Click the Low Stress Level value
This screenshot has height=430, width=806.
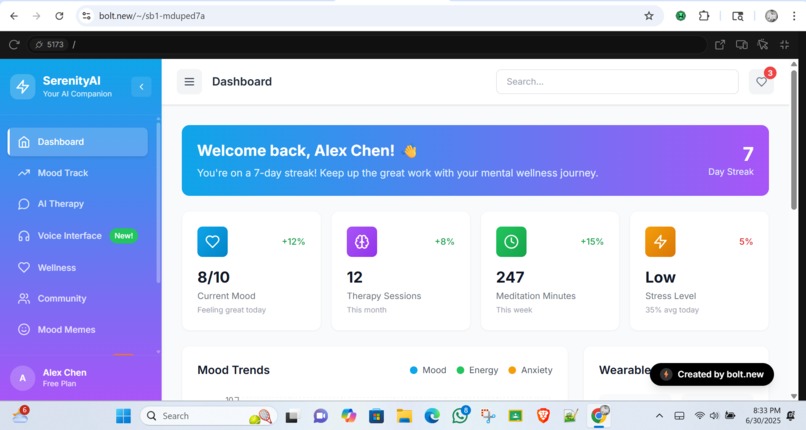click(x=661, y=277)
